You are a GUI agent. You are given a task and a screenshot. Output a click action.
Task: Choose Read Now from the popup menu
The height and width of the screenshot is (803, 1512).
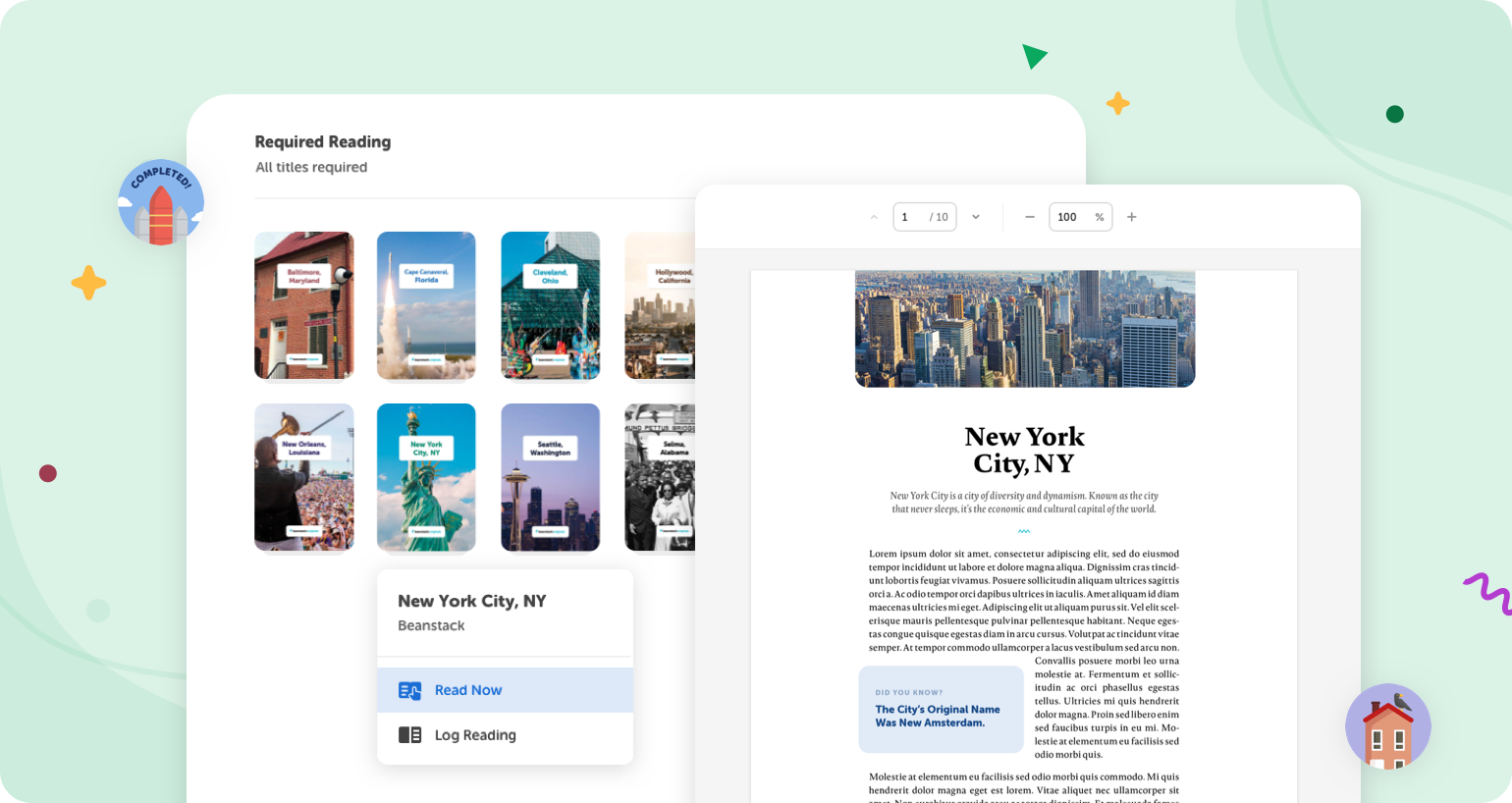(505, 690)
